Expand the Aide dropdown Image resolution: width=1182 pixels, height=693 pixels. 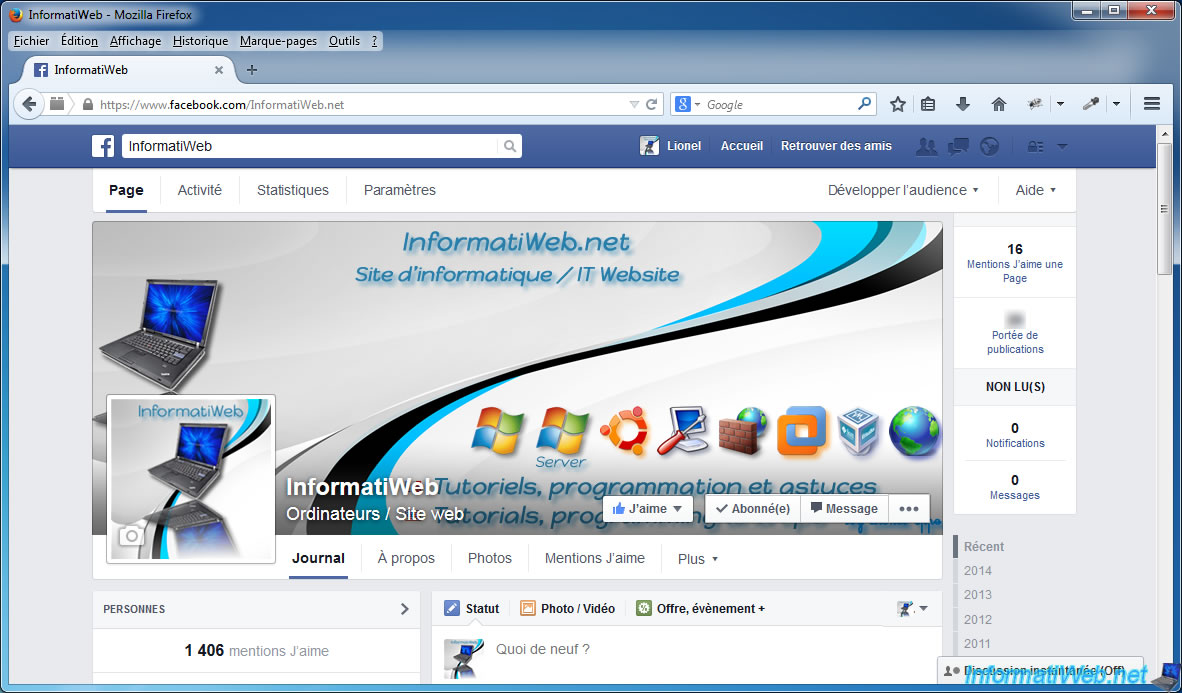coord(1035,190)
